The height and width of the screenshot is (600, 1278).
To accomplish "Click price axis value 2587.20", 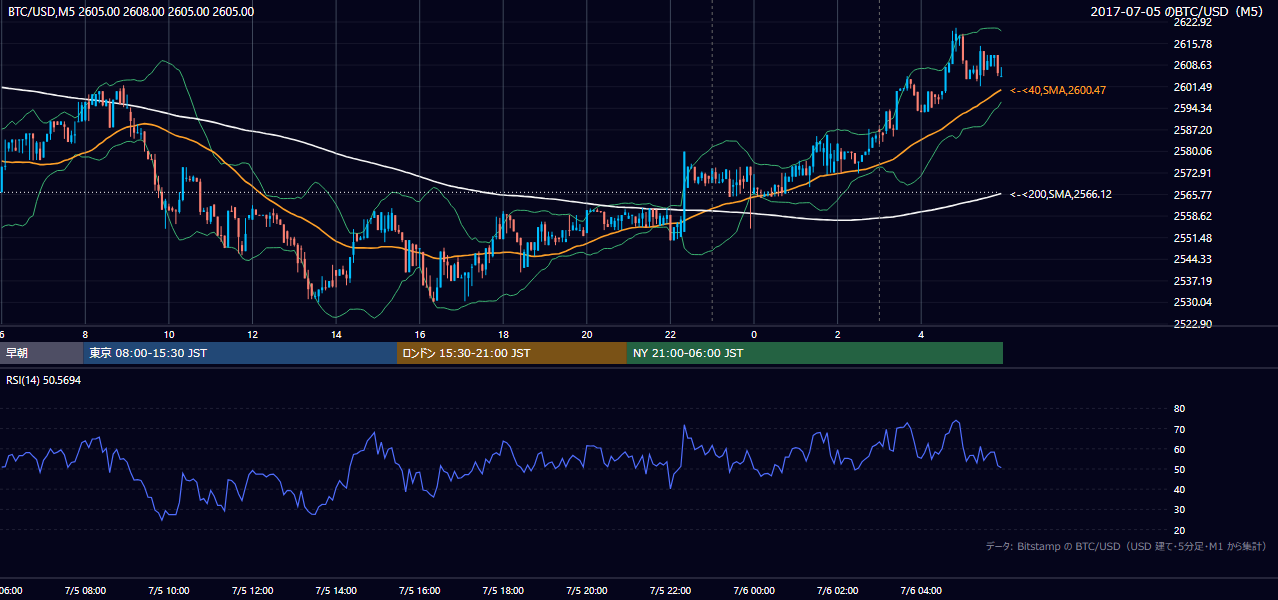I will click(1192, 130).
